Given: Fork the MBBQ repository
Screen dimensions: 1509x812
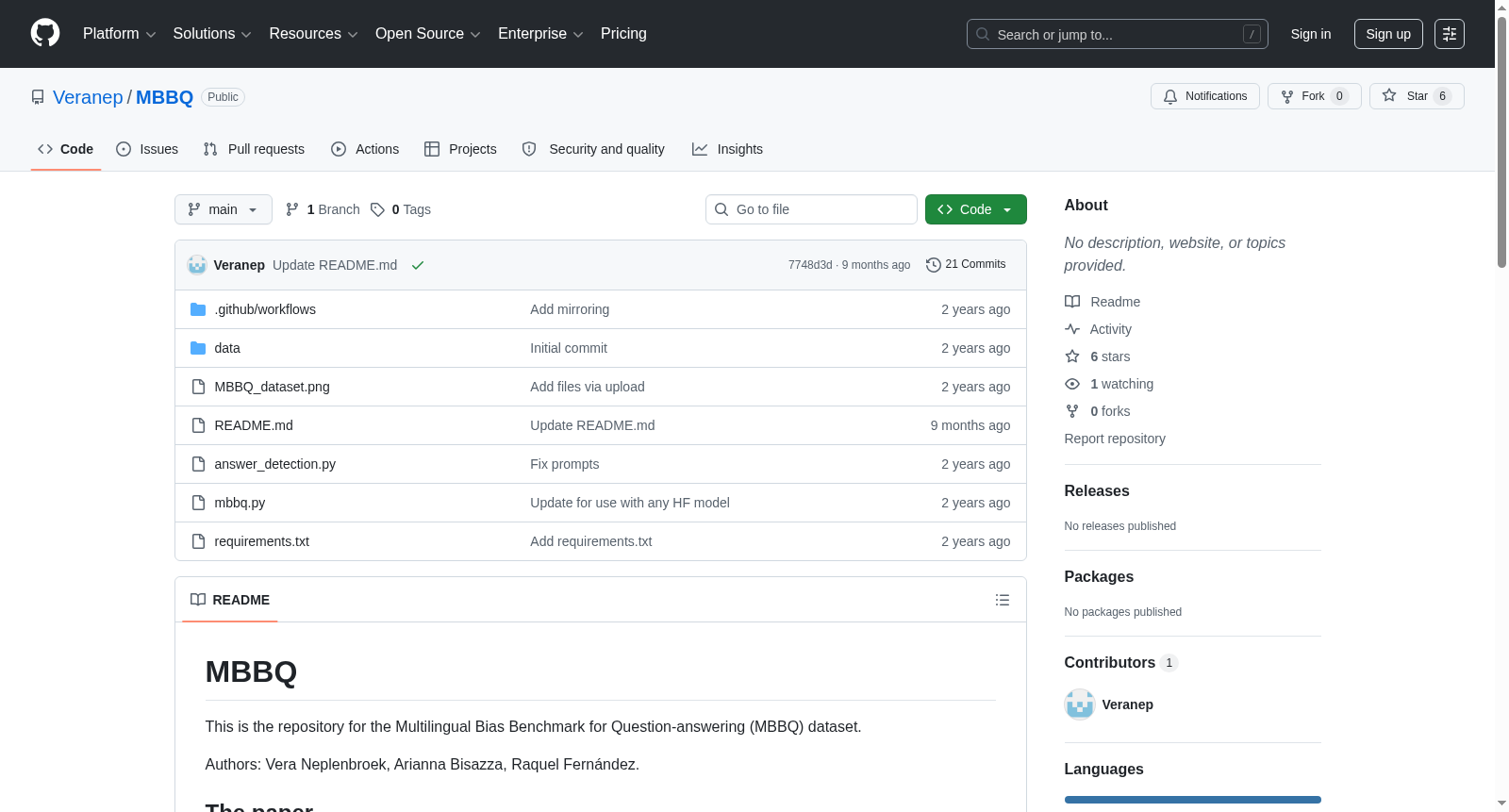Looking at the screenshot, I should click(x=1315, y=96).
